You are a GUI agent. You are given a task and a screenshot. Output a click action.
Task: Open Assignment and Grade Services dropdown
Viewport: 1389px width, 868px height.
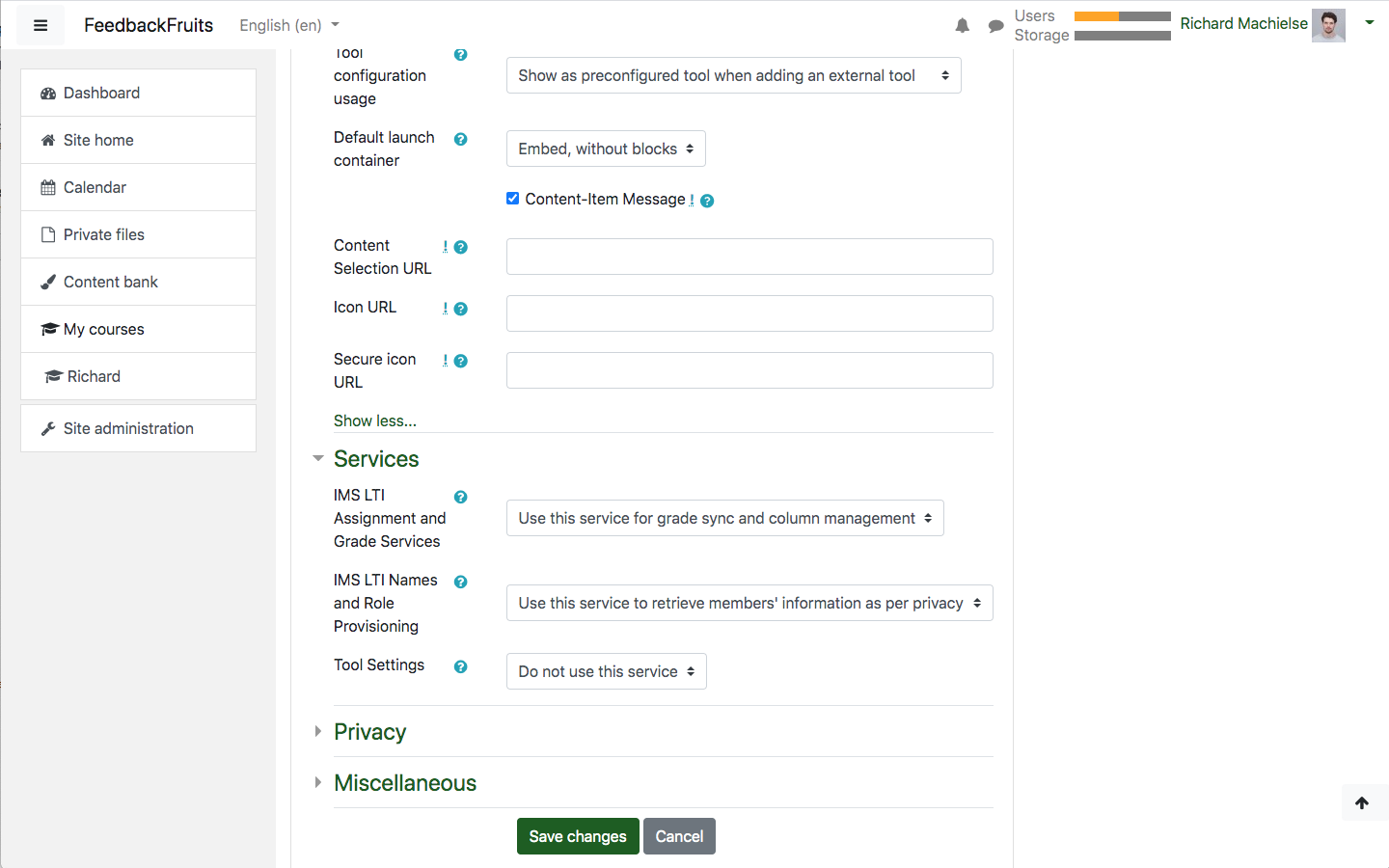pos(724,518)
